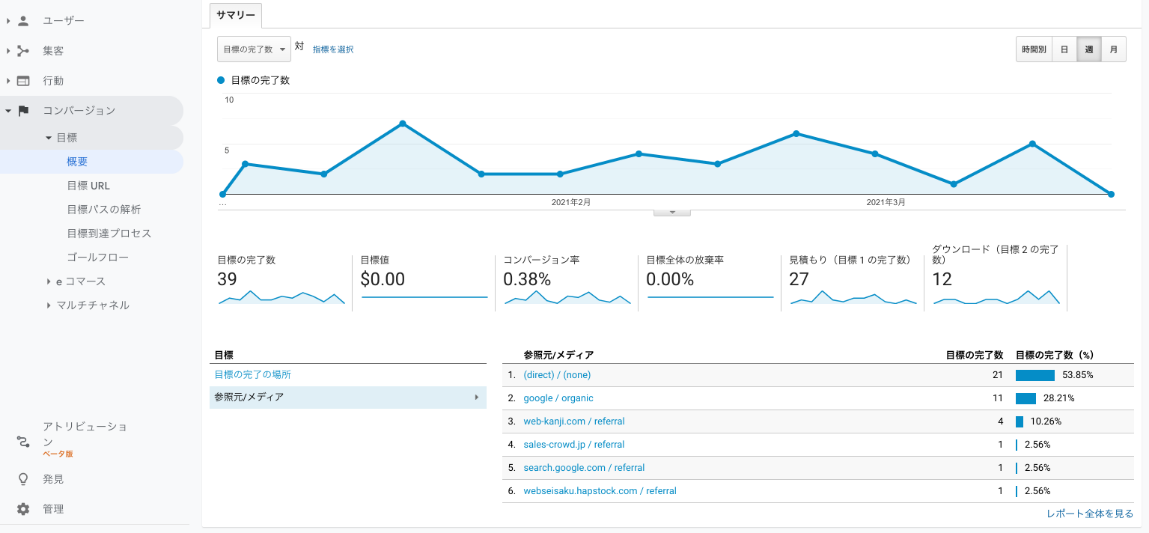Image resolution: width=1149 pixels, height=533 pixels.
Task: Expand the マルチチャネル tree section
Action: [x=49, y=305]
